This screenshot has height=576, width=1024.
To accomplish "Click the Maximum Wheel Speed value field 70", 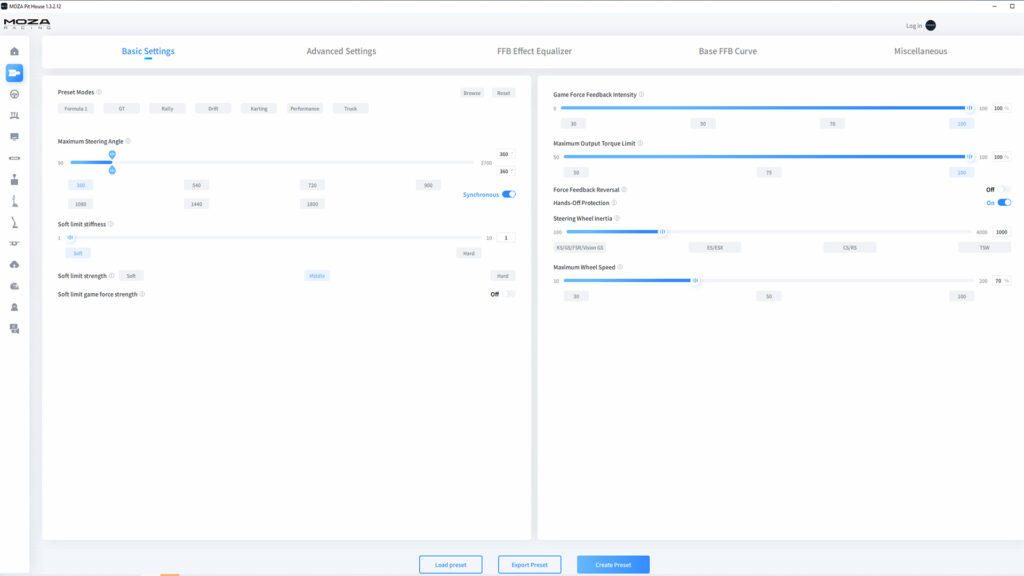I will [1002, 280].
